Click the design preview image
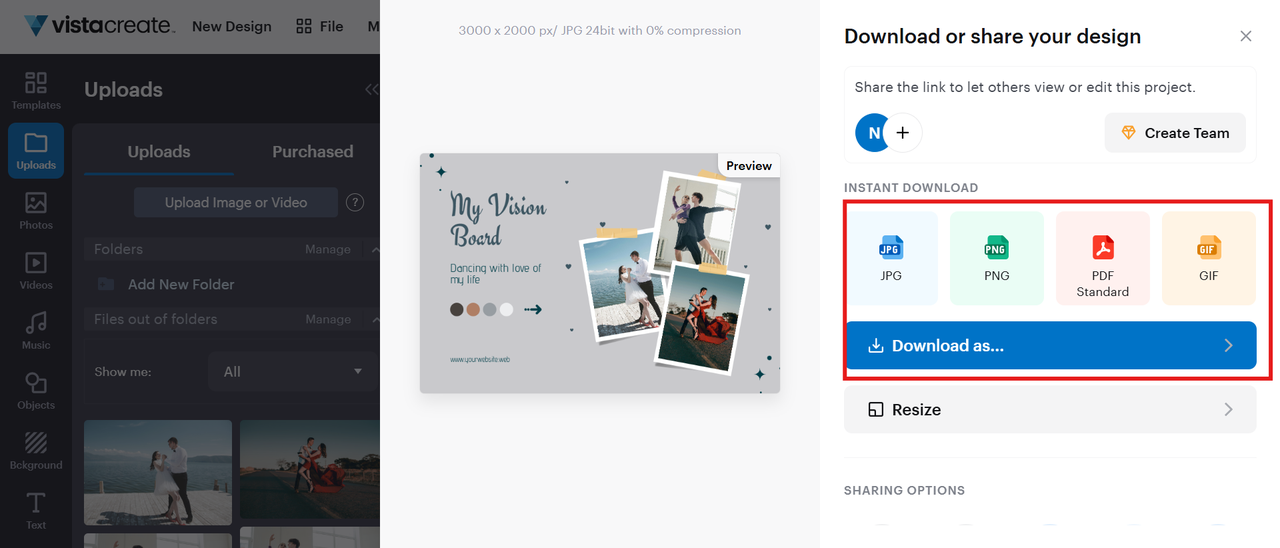This screenshot has height=548, width=1280. point(599,273)
